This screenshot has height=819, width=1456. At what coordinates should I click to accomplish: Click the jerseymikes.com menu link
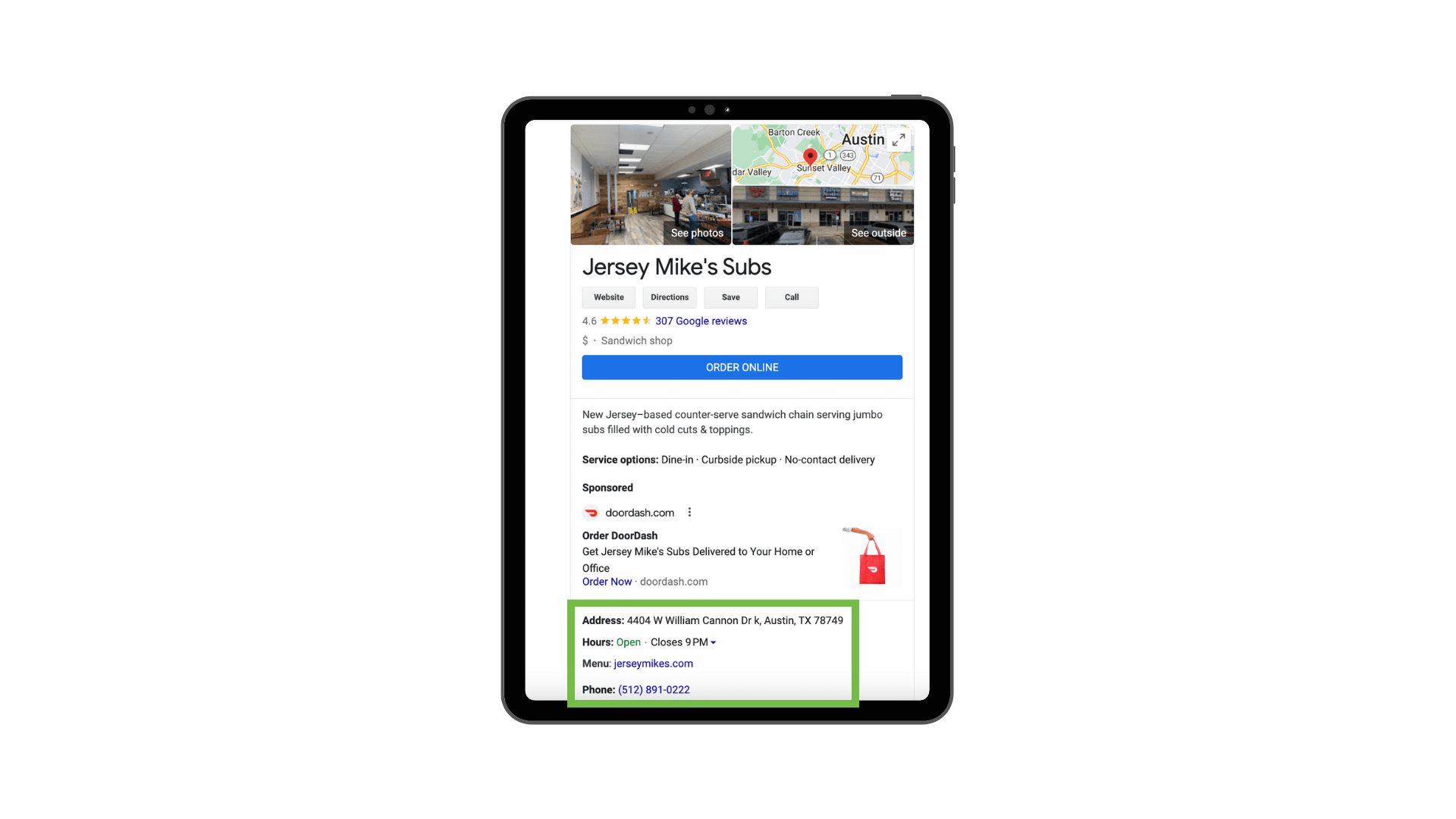653,663
